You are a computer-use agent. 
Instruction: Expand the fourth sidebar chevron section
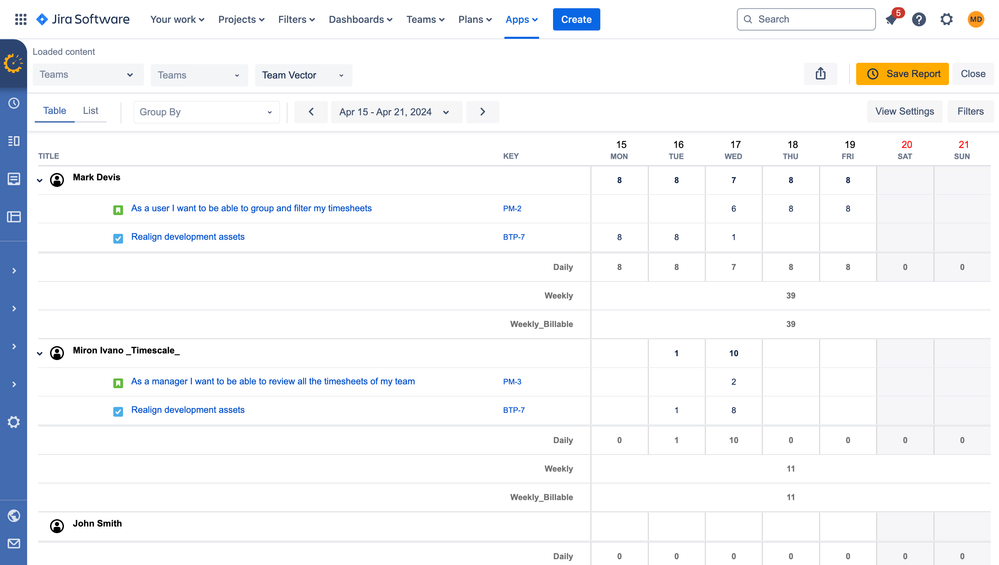13,384
